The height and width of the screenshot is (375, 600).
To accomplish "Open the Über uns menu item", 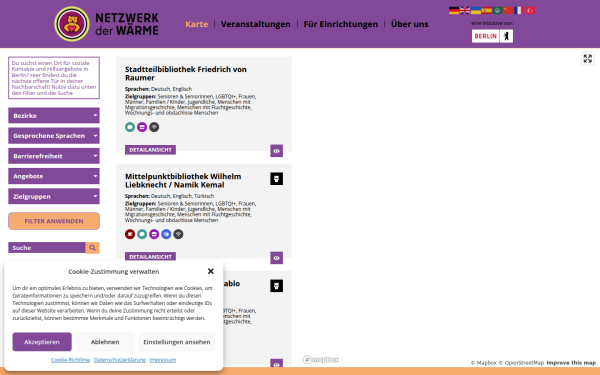I will click(x=409, y=24).
